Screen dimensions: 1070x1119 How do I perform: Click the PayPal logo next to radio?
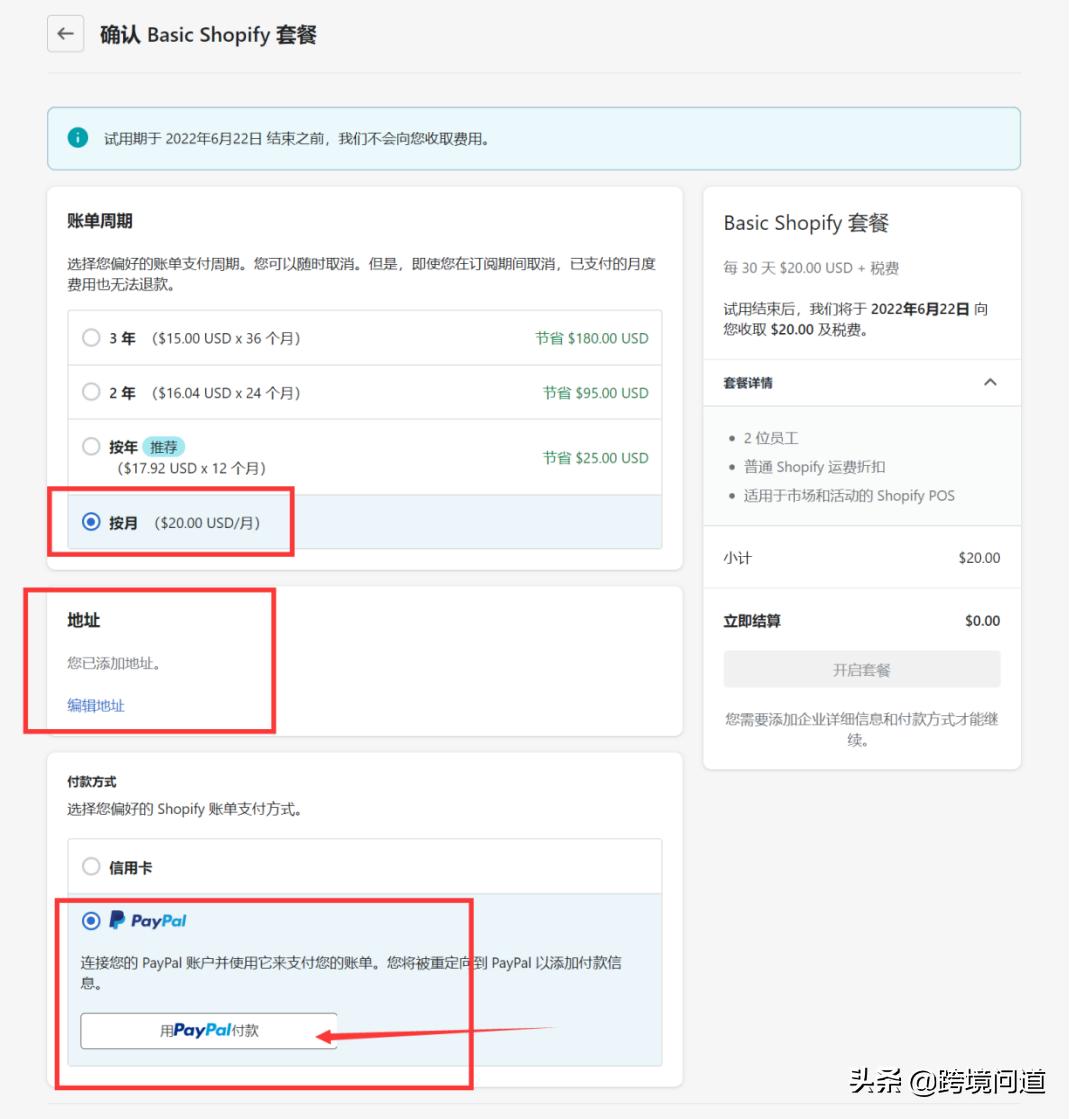pos(148,920)
